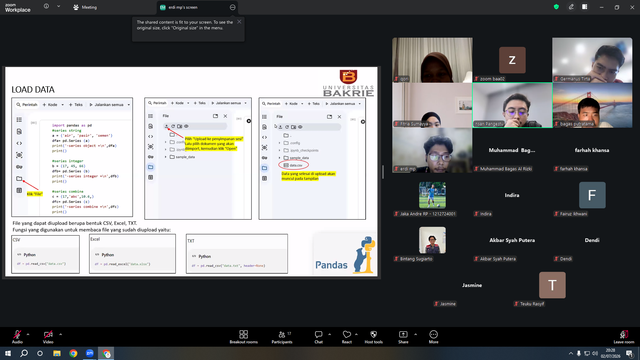This screenshot has width=640, height=360.
Task: Click the annotate pen icon in title bar
Action: coord(571,7)
